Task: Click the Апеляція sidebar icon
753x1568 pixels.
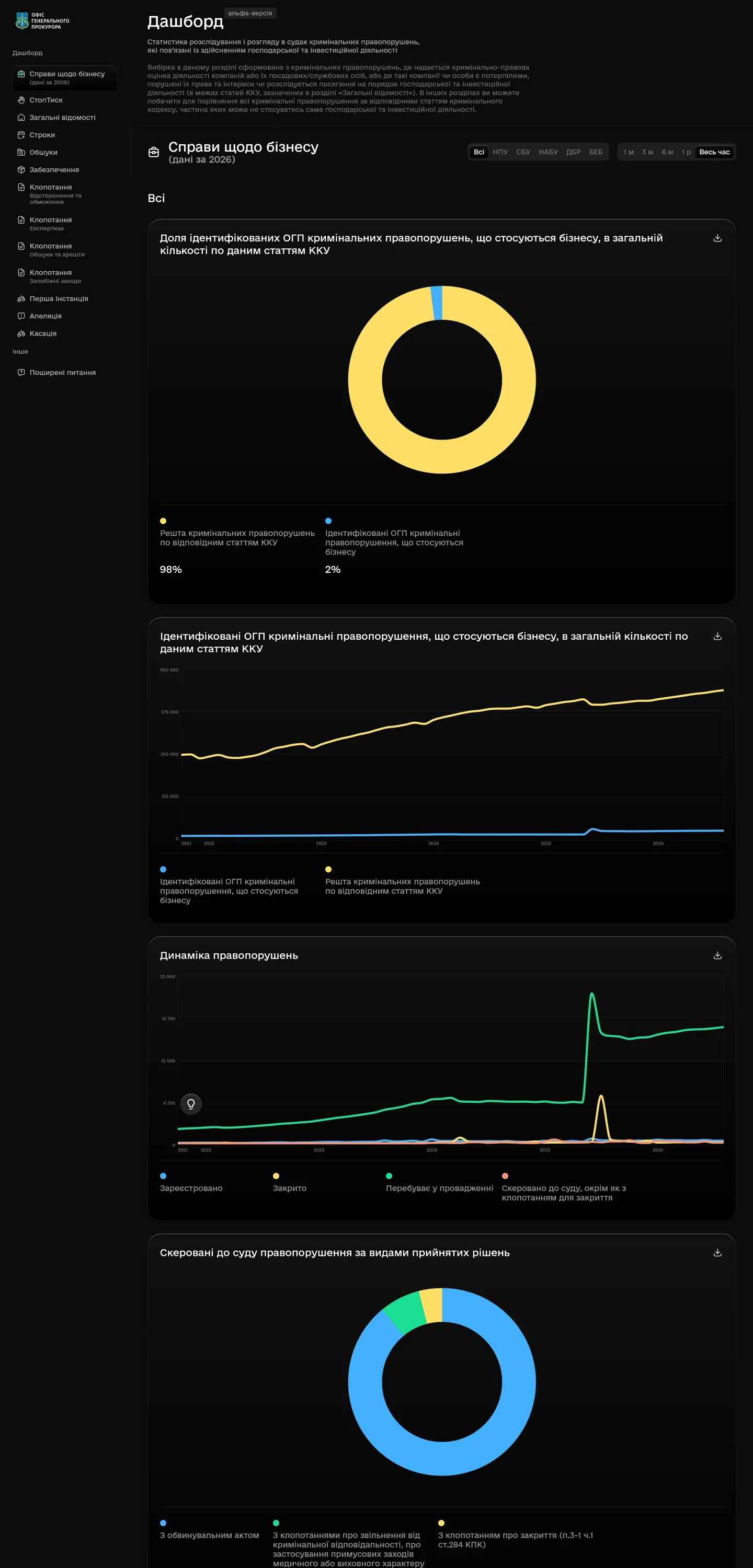Action: point(21,316)
